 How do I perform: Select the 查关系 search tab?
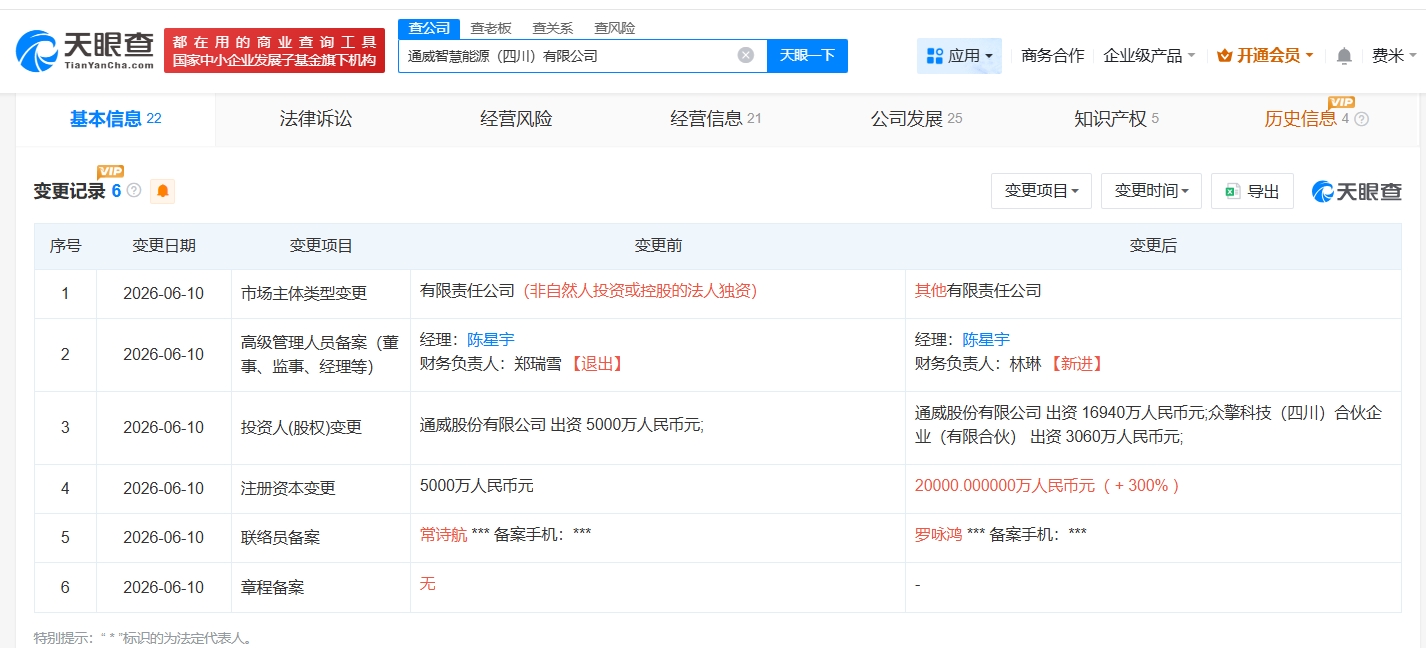pyautogui.click(x=552, y=28)
